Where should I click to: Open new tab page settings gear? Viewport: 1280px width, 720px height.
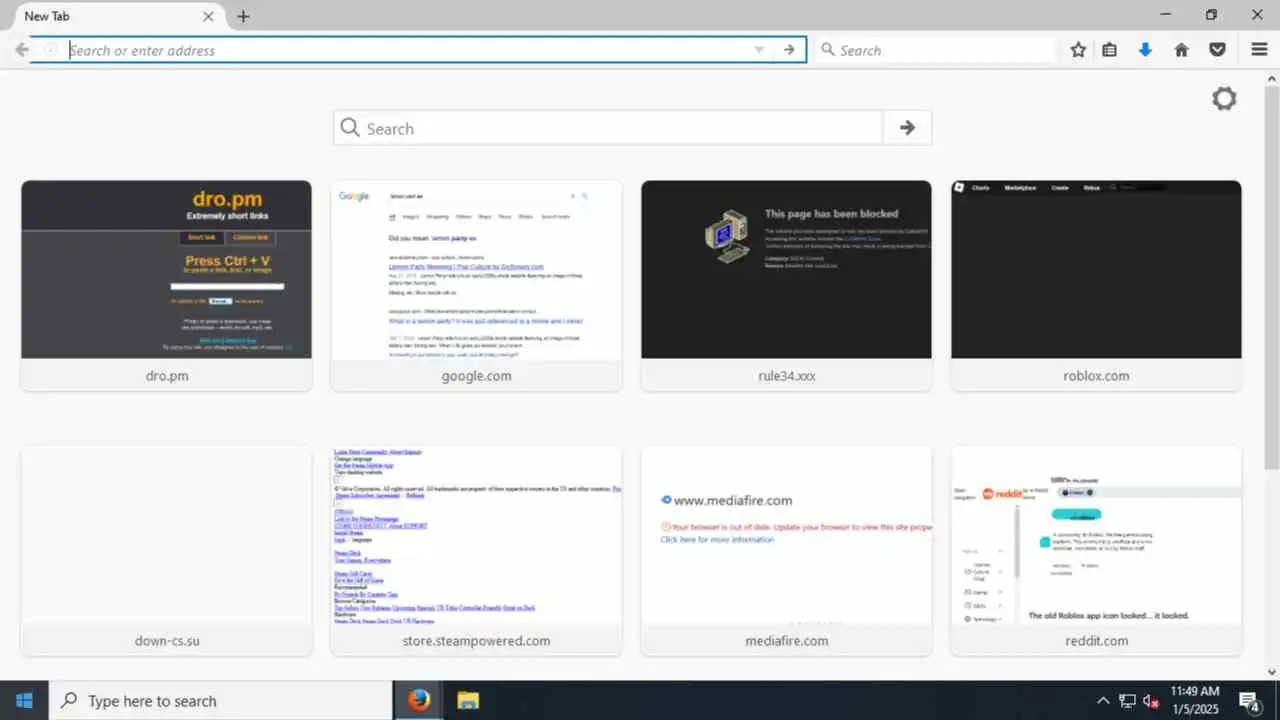(1224, 98)
